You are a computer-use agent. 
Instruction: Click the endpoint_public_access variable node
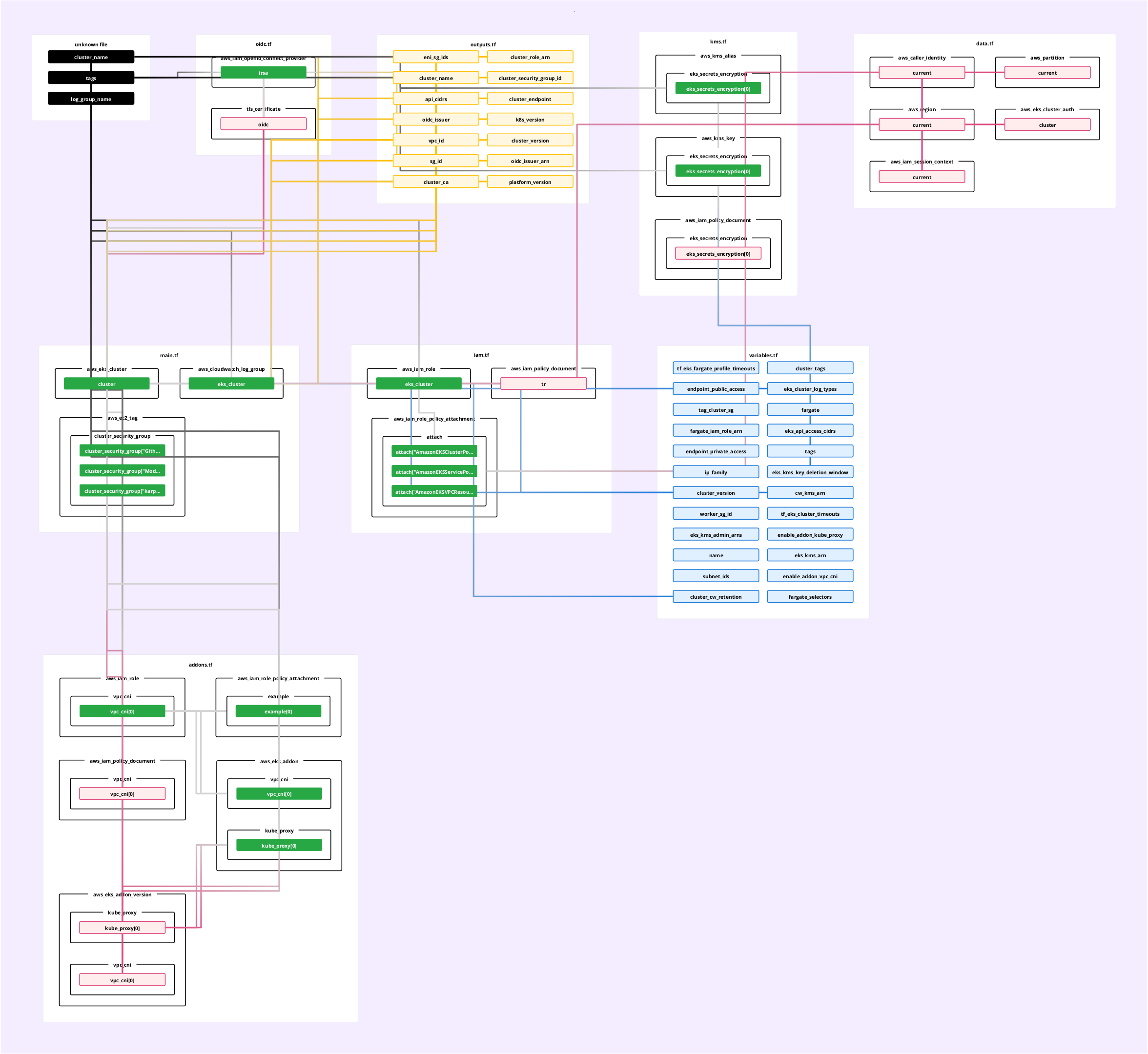point(716,389)
